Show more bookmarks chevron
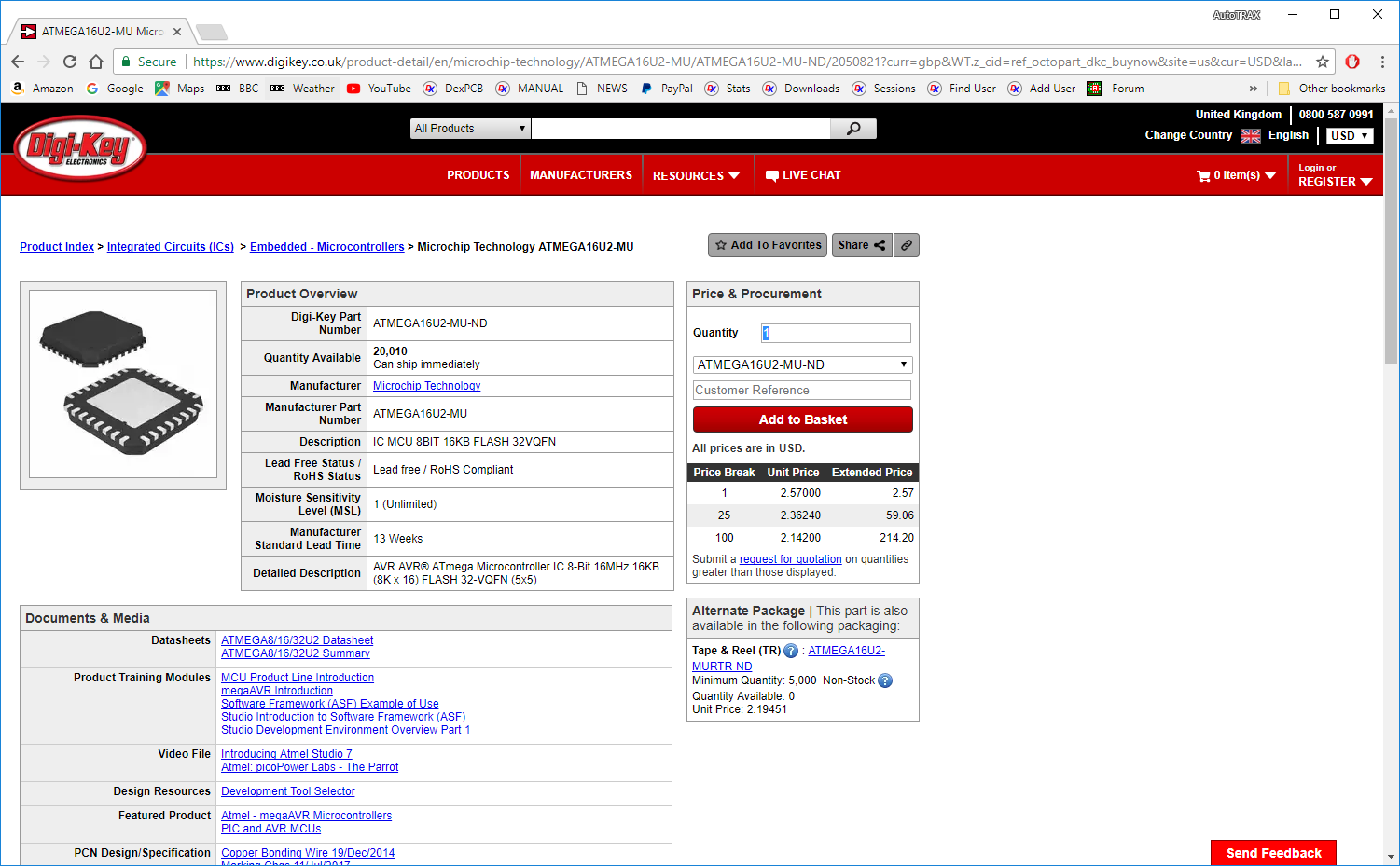 click(1253, 89)
